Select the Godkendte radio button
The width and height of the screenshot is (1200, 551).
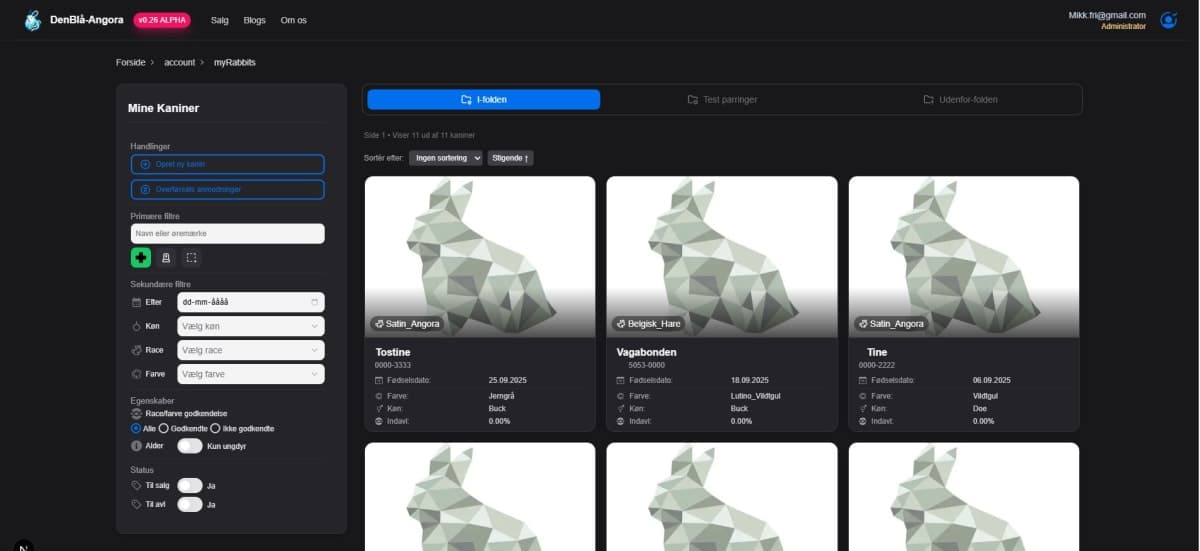(x=164, y=428)
